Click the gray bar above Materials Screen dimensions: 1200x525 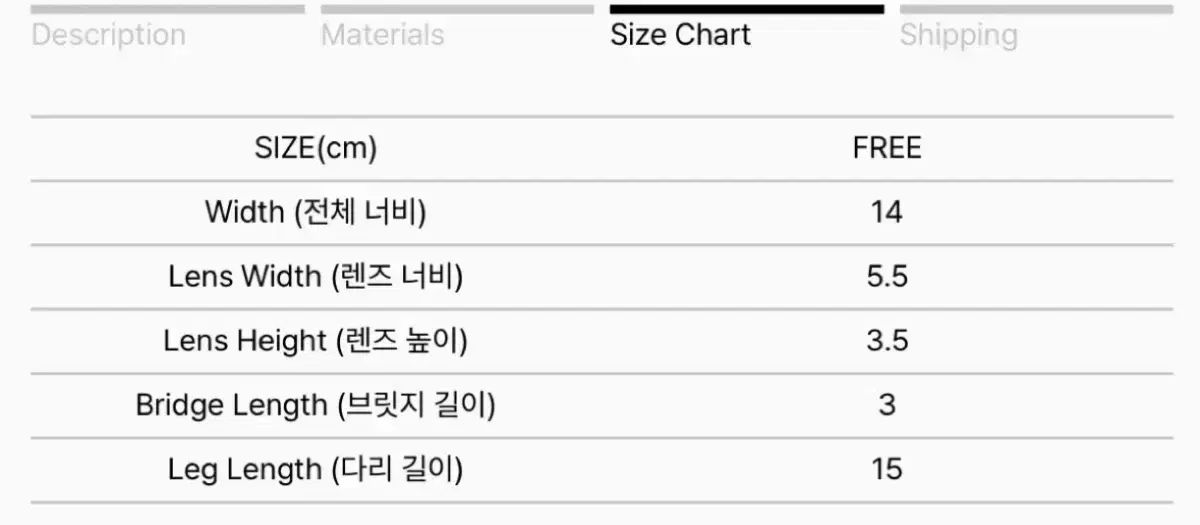click(457, 10)
